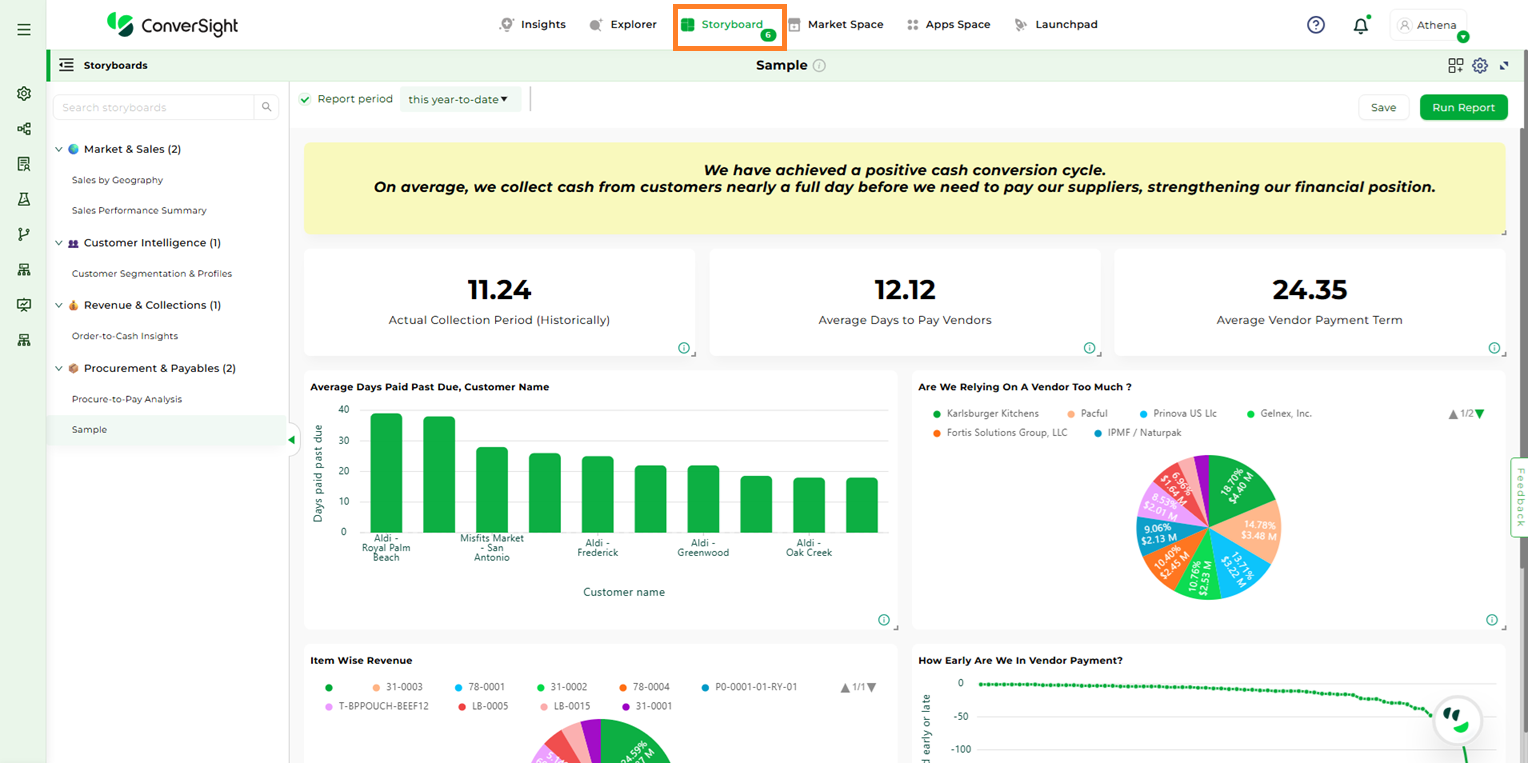This screenshot has width=1528, height=763.
Task: Toggle the Report period checkbox
Action: point(305,99)
